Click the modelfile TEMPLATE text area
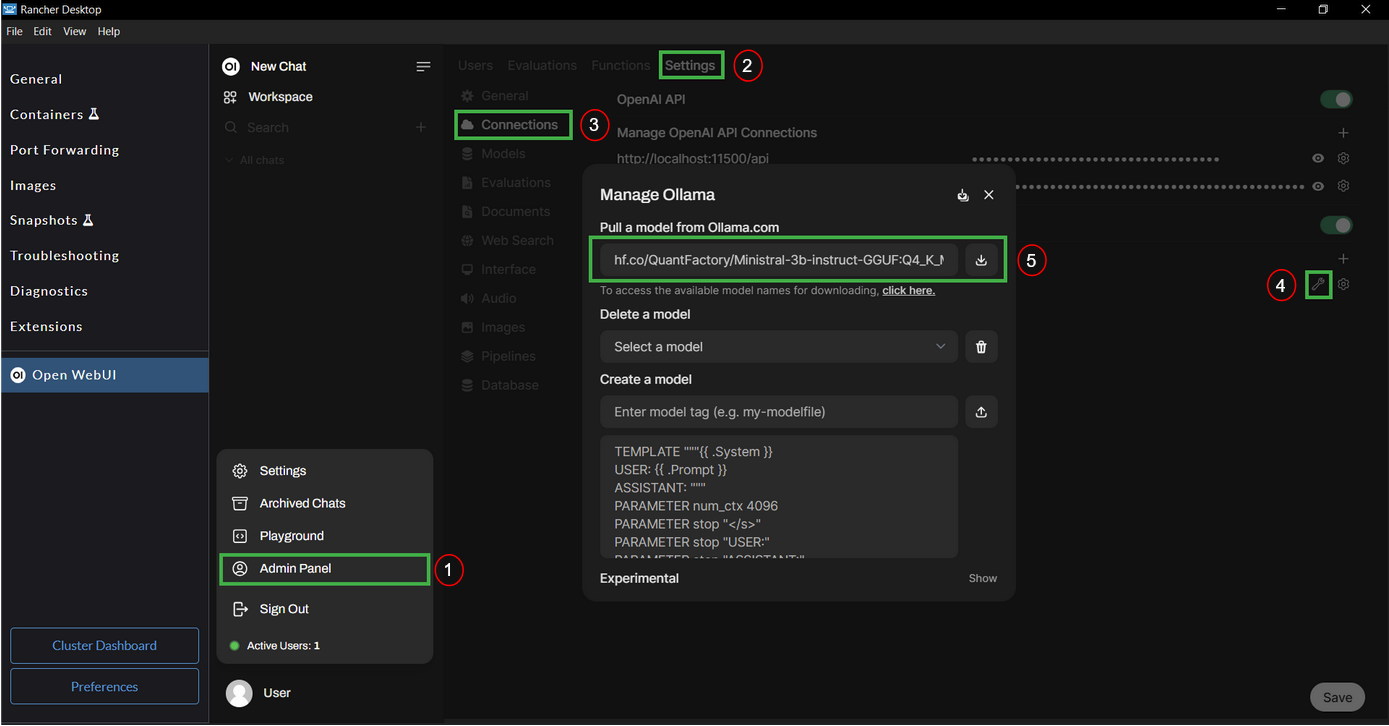This screenshot has height=726, width=1389. click(779, 497)
